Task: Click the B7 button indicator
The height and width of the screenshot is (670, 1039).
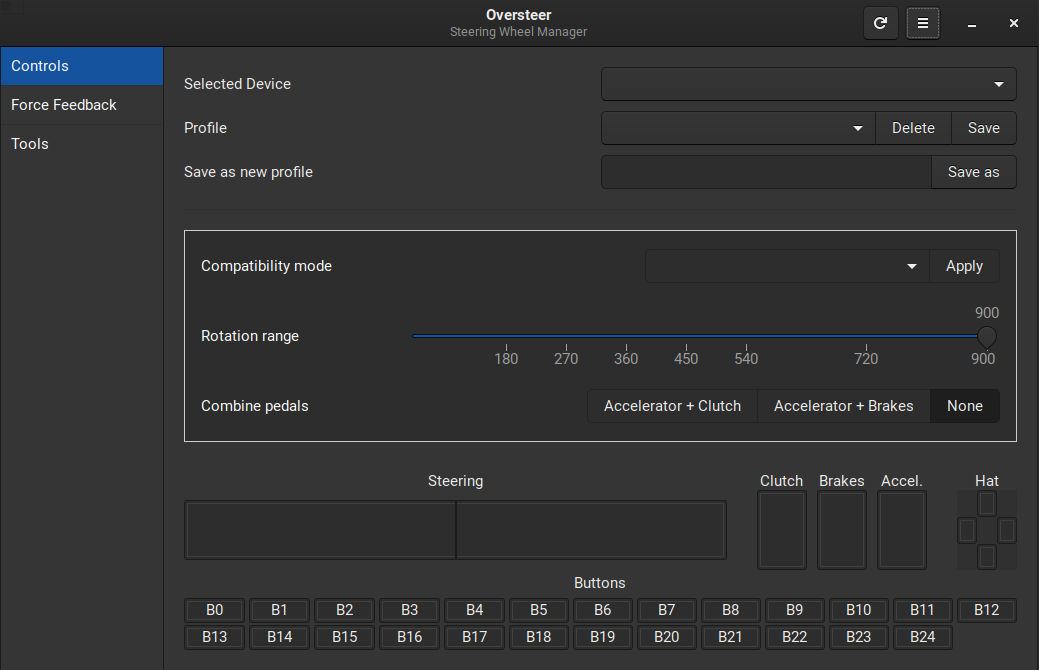Action: [667, 610]
